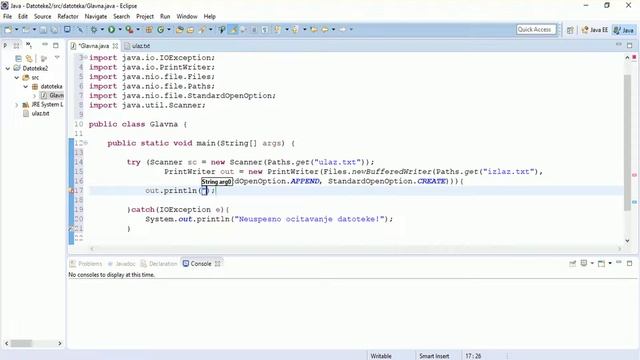640x360 pixels.
Task: Run the program with green Run button
Action: pos(111,29)
